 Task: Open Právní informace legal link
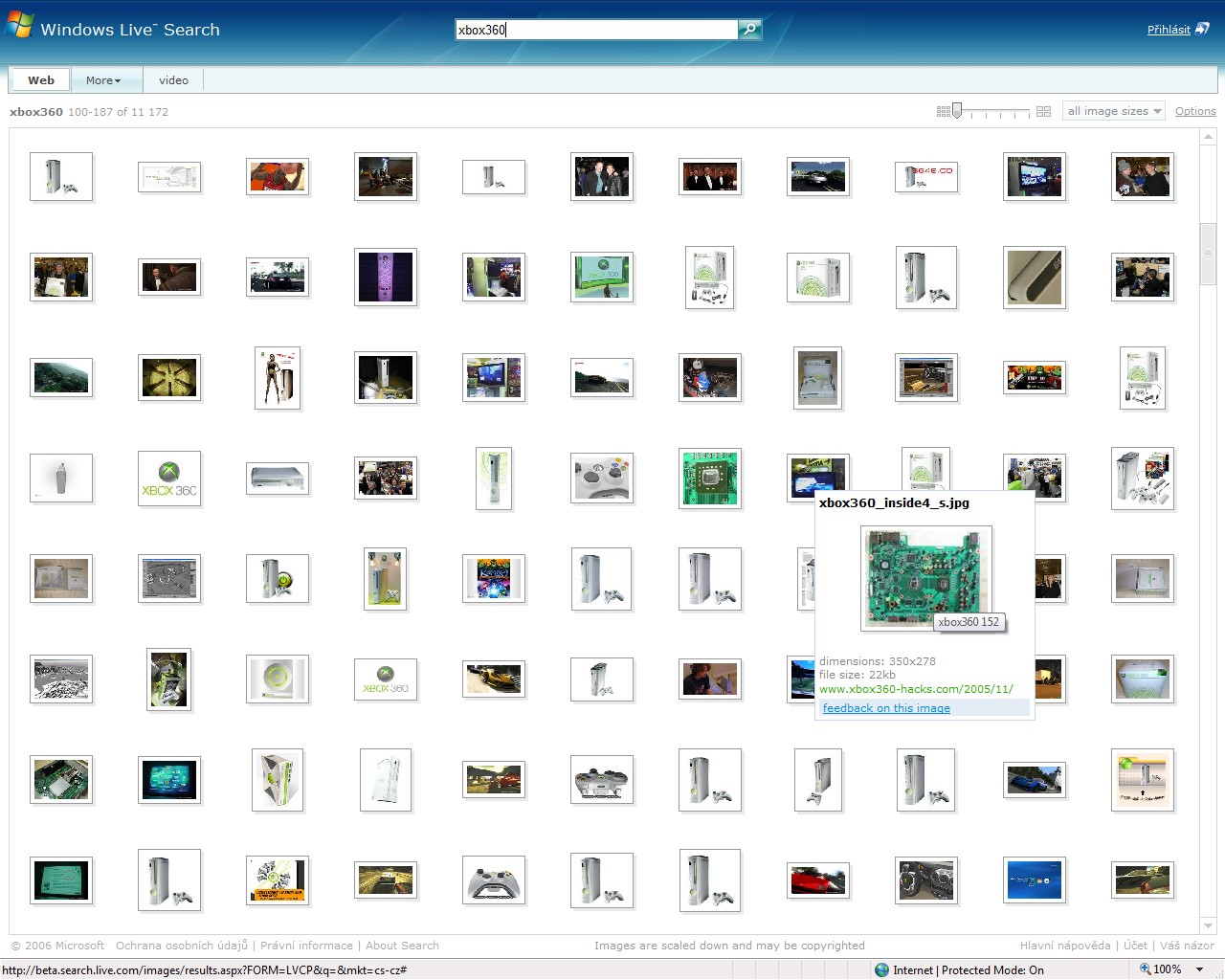coord(306,946)
